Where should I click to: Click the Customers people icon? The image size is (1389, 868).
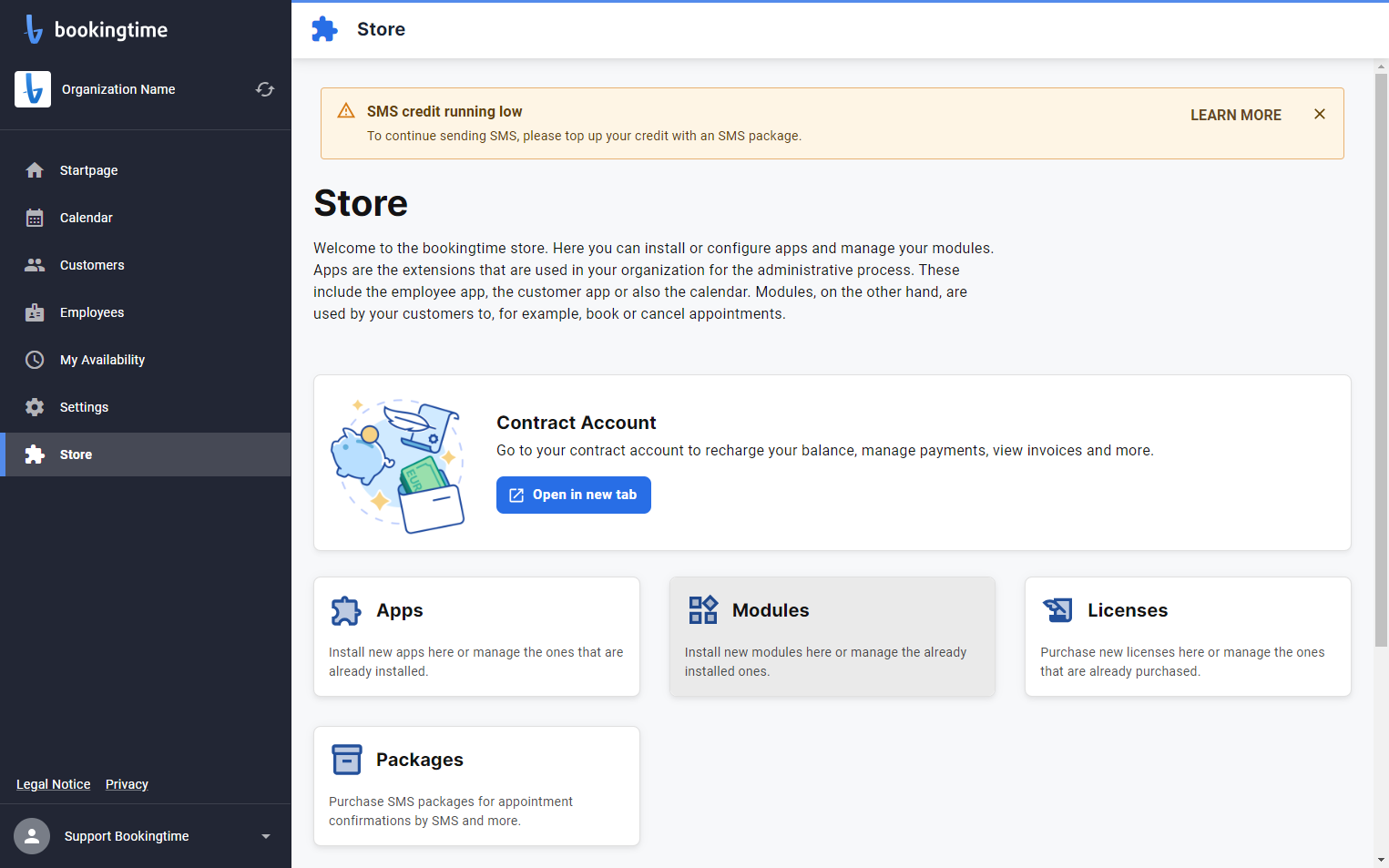point(35,265)
